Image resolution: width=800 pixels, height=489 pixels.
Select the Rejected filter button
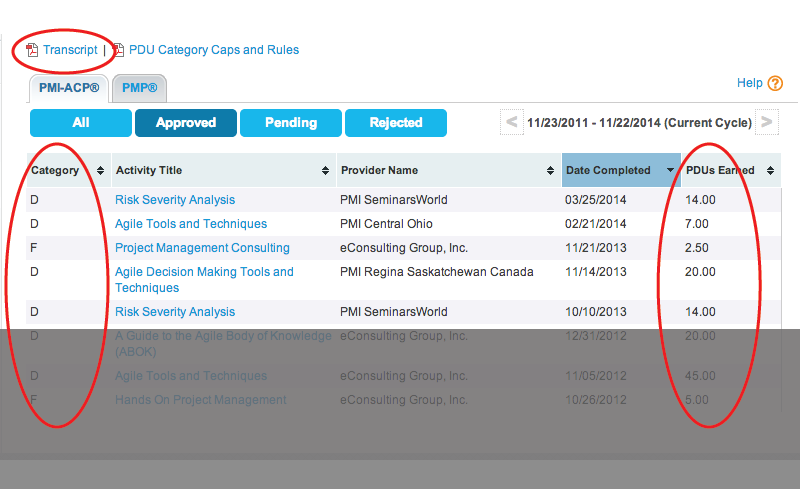point(396,123)
